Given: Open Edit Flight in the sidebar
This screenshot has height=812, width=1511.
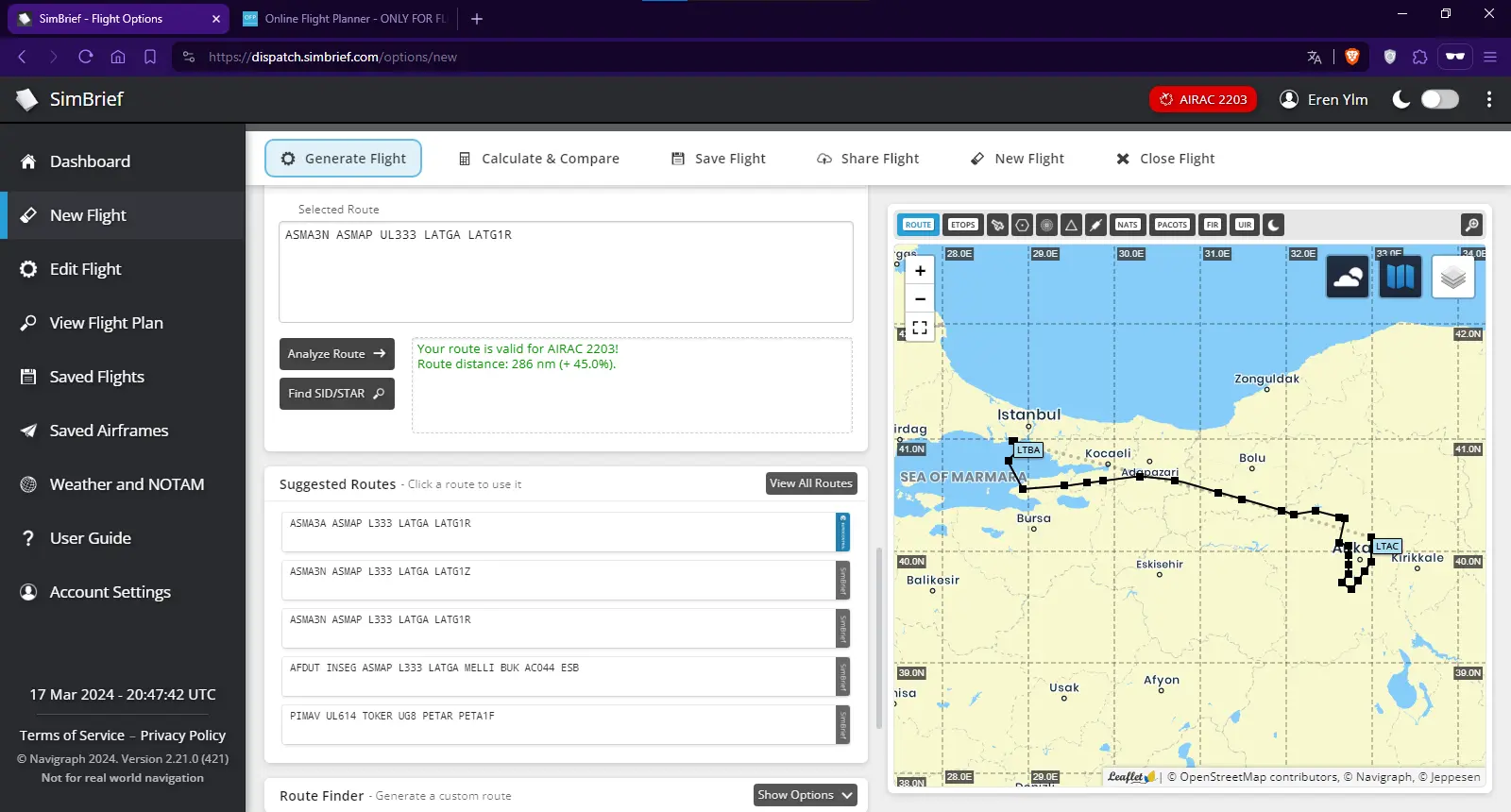Looking at the screenshot, I should tap(123, 269).
